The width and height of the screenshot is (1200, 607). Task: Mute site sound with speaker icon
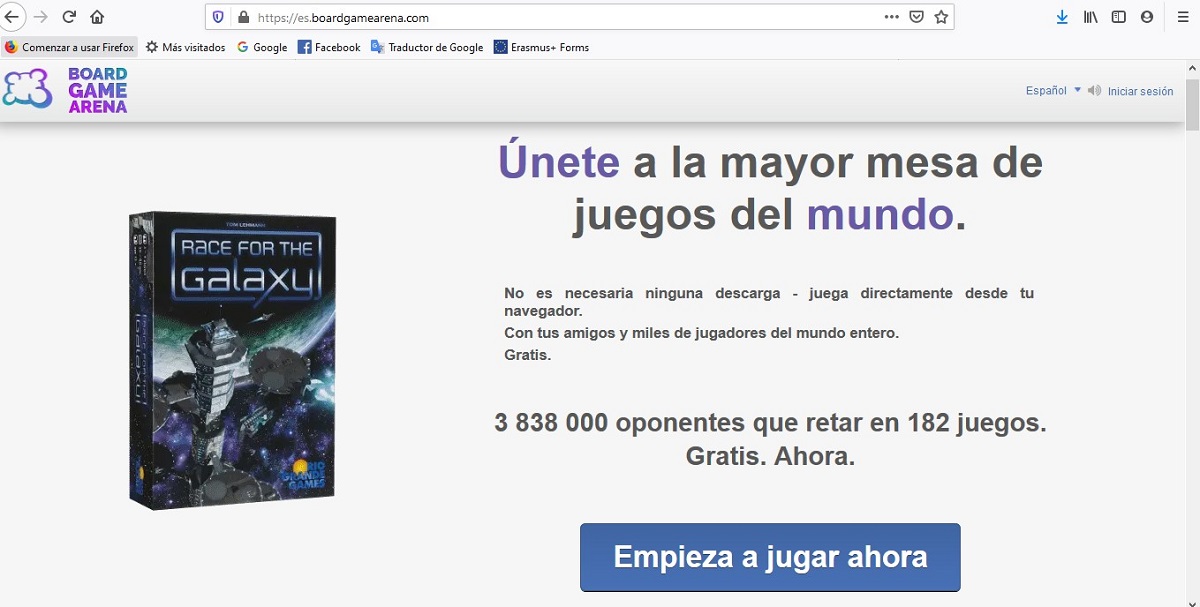(x=1094, y=91)
